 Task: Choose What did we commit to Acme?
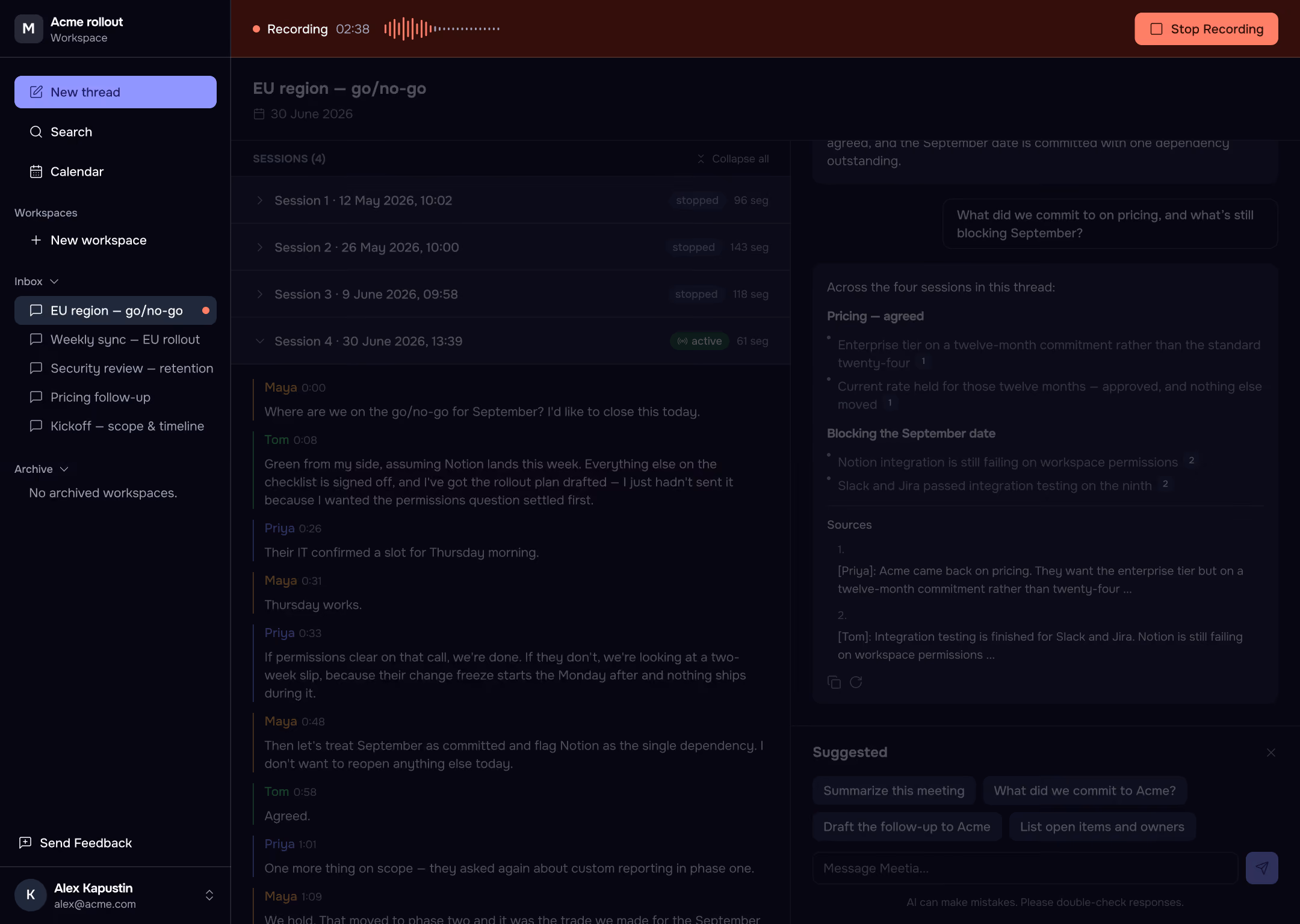(x=1085, y=790)
